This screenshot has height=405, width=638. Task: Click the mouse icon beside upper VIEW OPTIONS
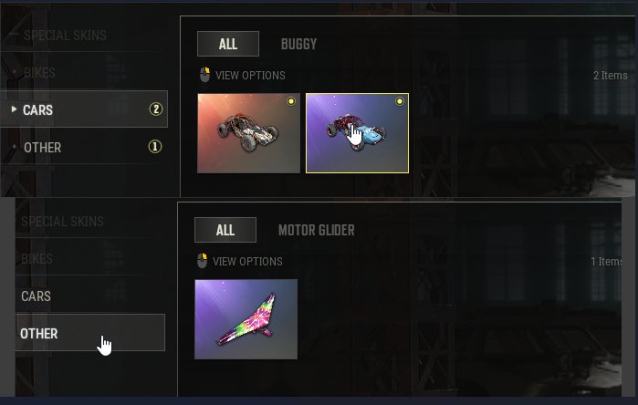(205, 74)
